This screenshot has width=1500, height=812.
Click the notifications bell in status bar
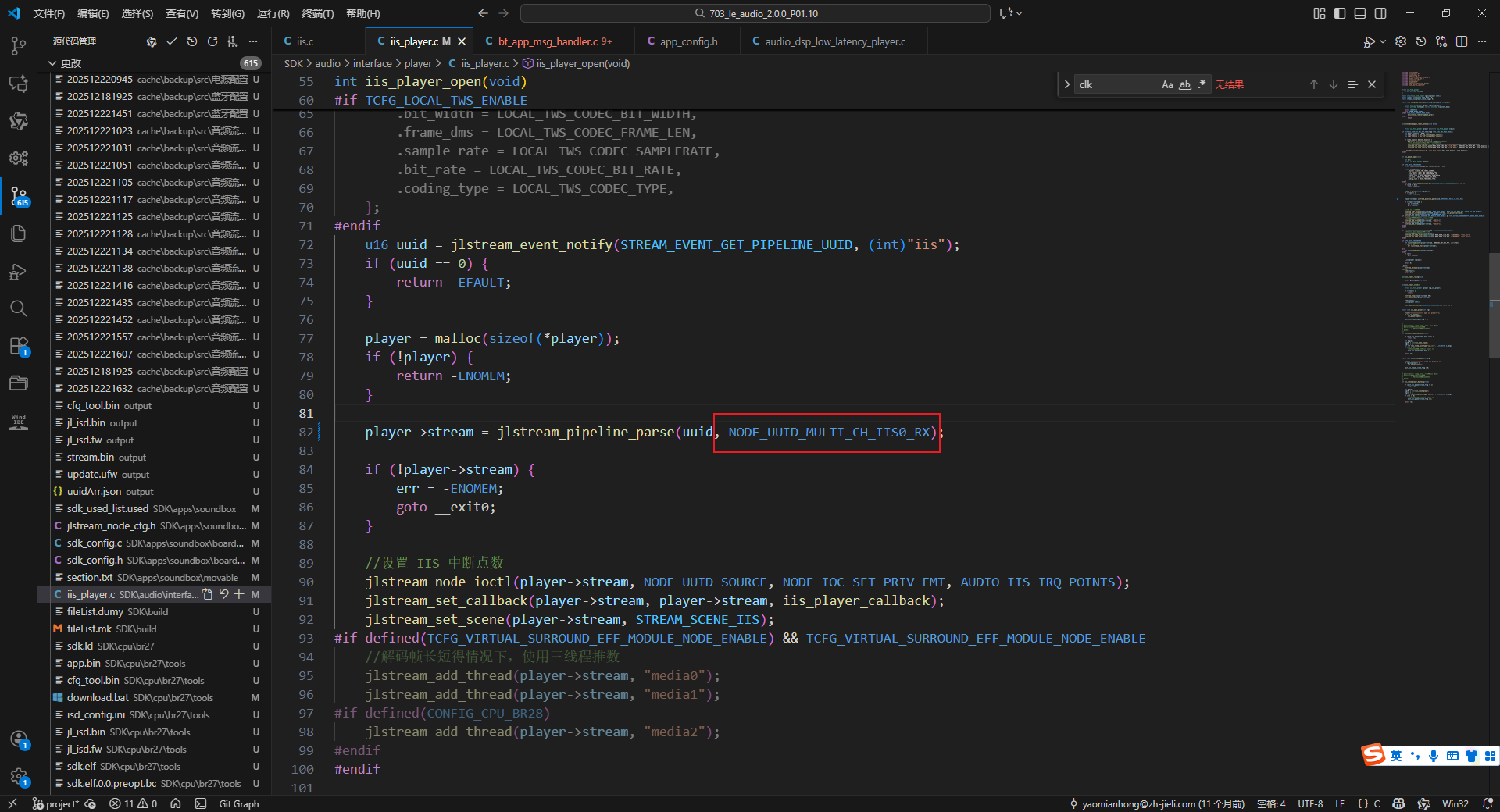[1487, 803]
